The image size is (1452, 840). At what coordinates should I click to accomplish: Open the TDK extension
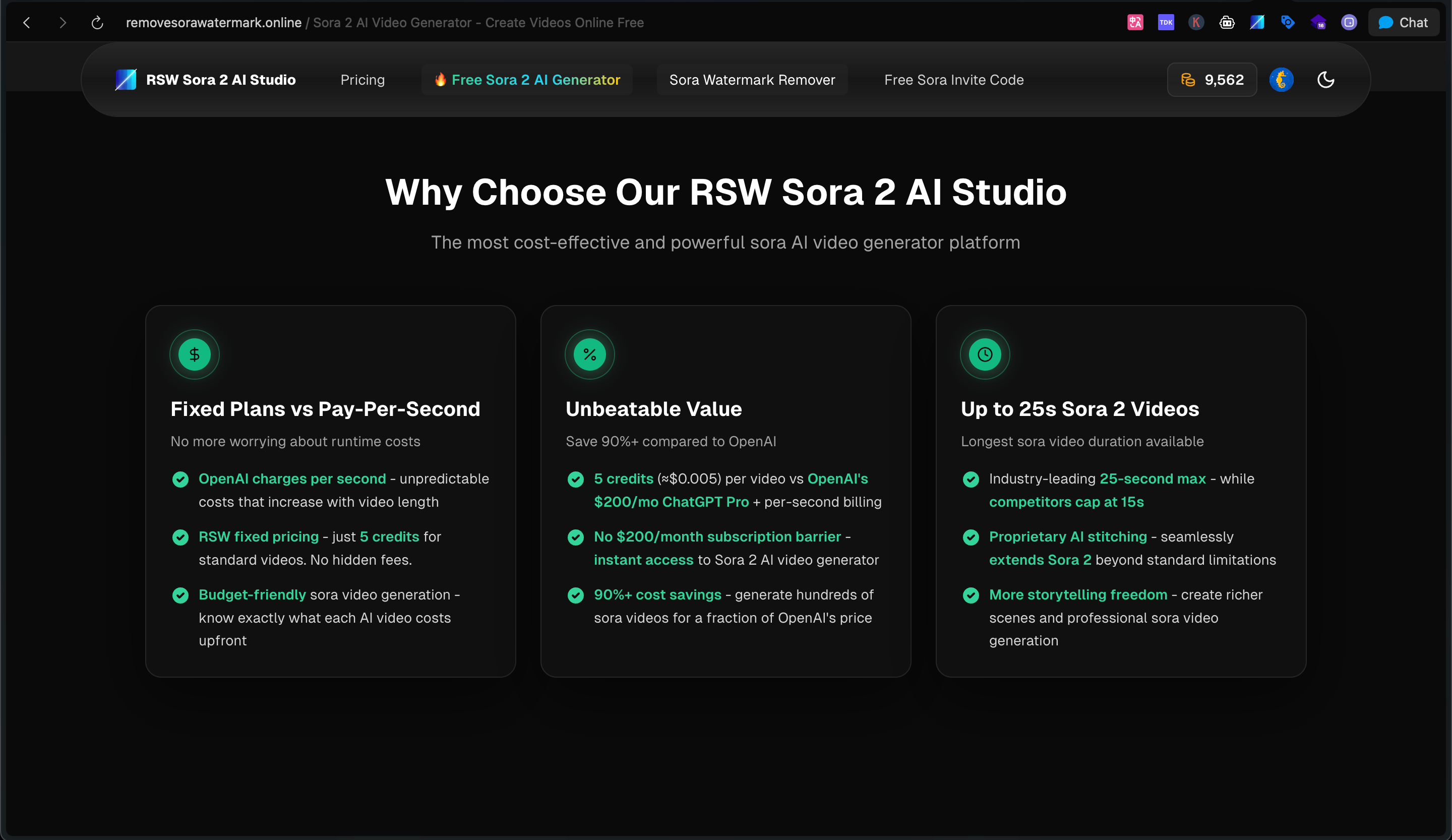1166,23
